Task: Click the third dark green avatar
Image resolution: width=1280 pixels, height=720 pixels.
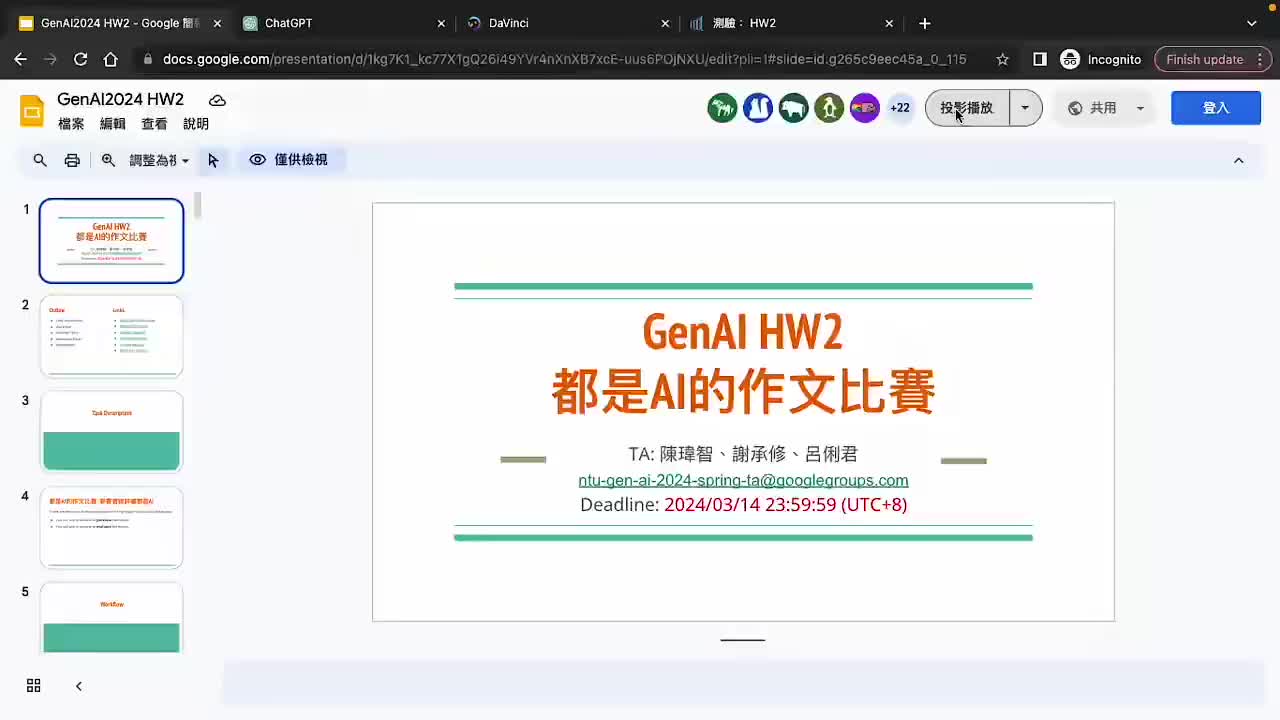Action: [x=793, y=108]
